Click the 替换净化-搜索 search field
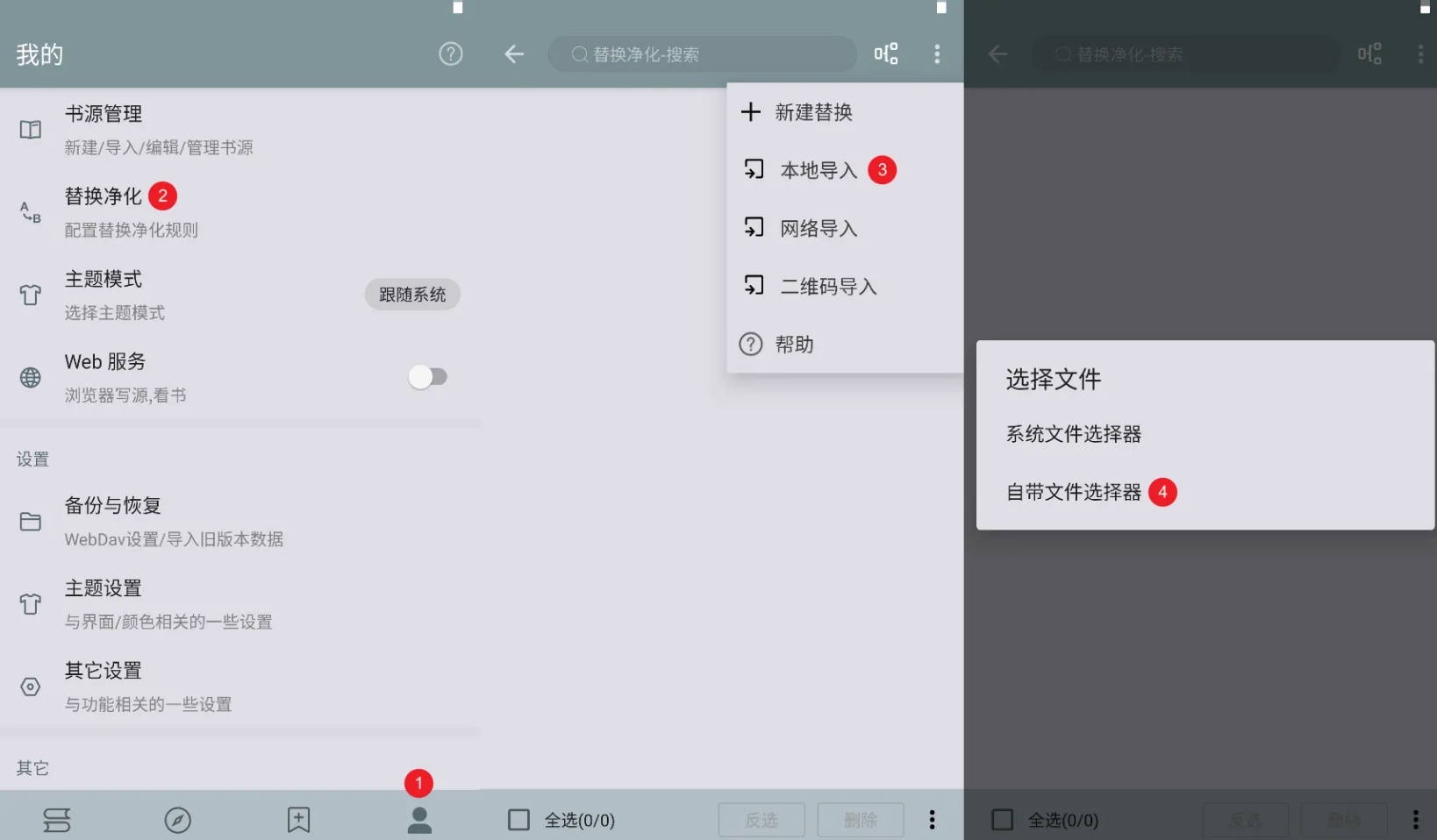Screen dimensions: 1437x840 pyautogui.click(x=702, y=54)
